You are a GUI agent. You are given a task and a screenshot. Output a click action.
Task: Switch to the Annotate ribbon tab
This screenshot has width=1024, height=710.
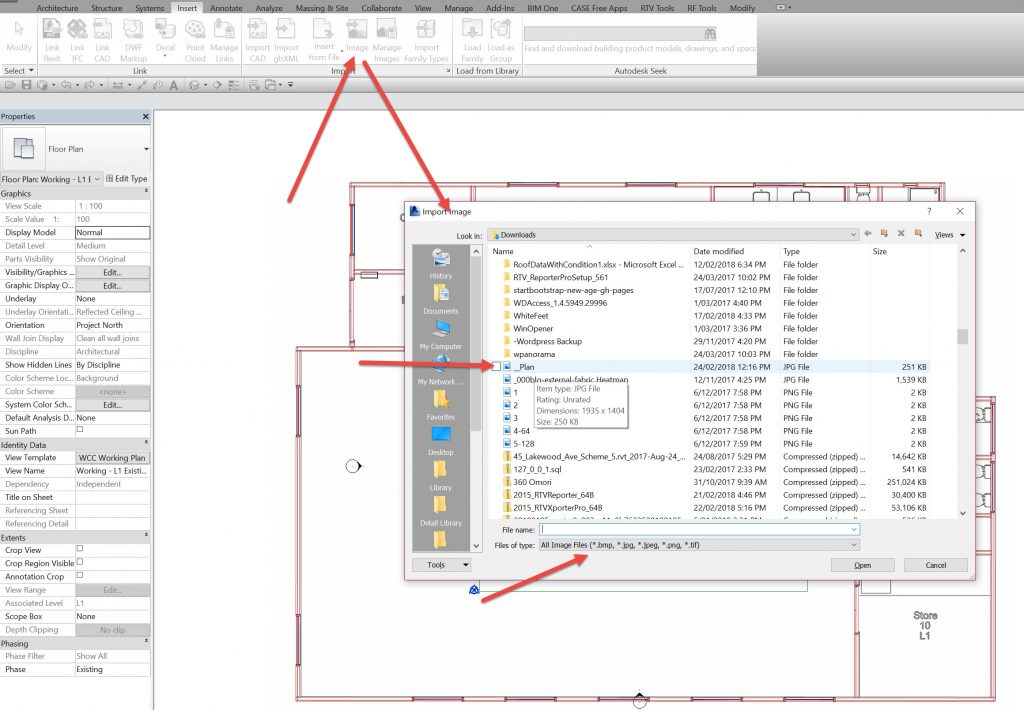tap(225, 8)
